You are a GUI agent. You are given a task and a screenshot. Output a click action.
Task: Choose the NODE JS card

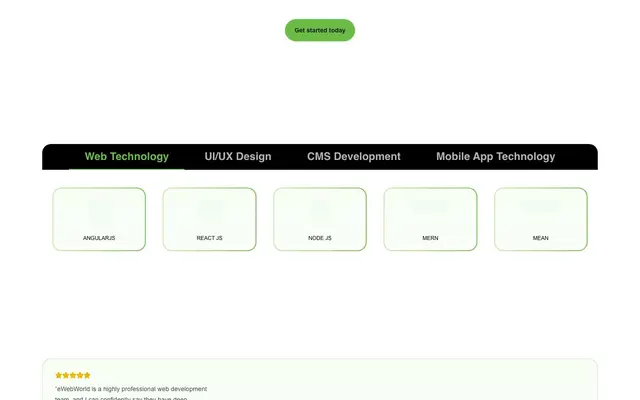[320, 219]
